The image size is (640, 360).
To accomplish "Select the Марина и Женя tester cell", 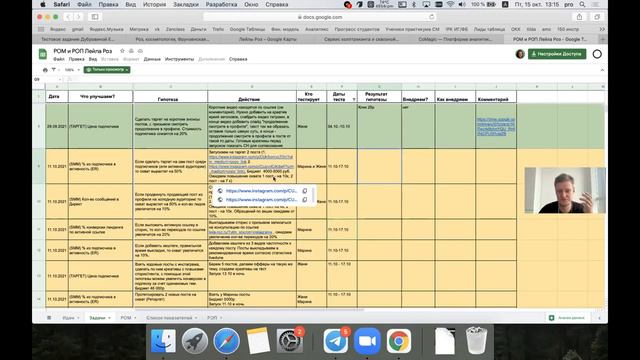I will (x=311, y=167).
